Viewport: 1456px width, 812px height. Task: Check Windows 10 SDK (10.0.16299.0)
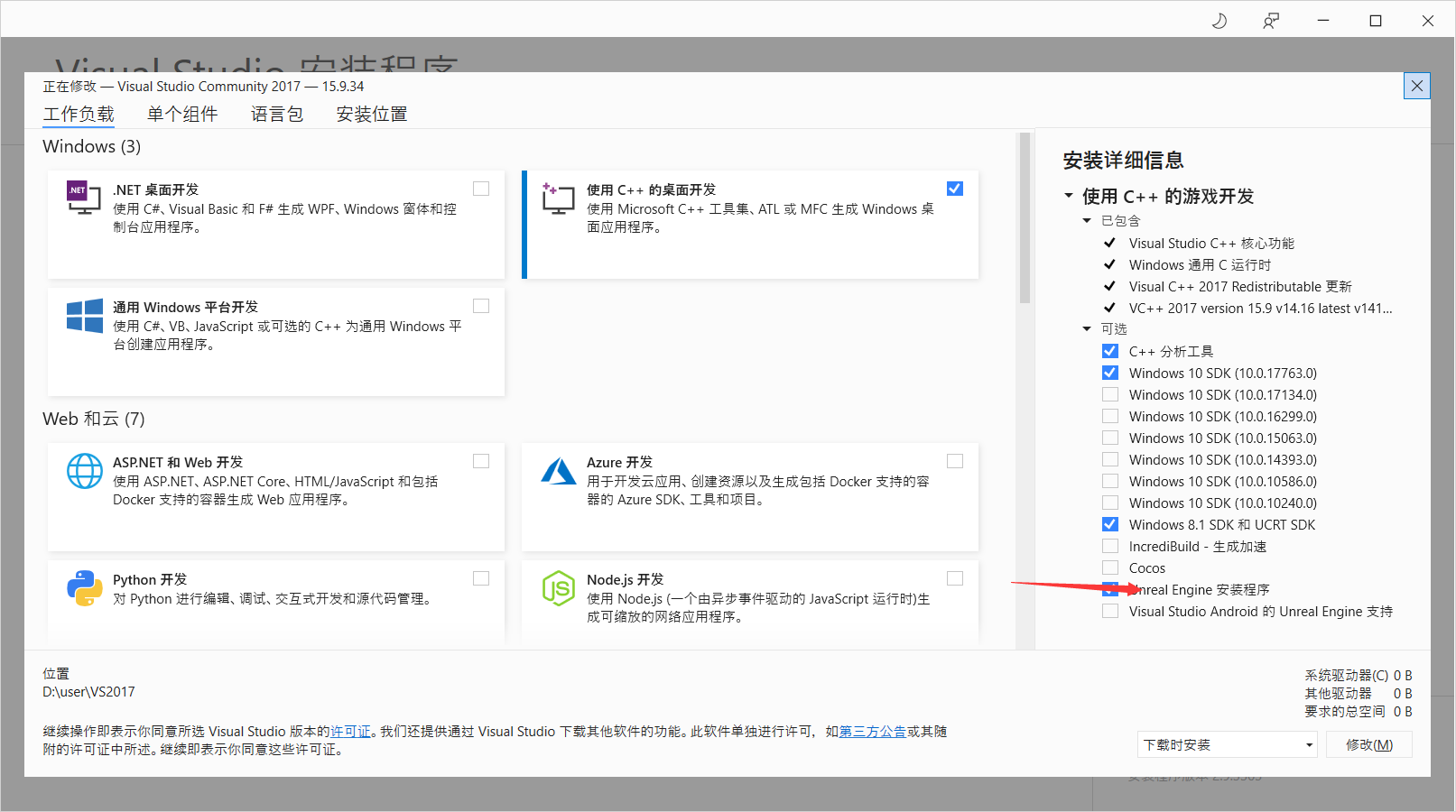coord(1110,416)
